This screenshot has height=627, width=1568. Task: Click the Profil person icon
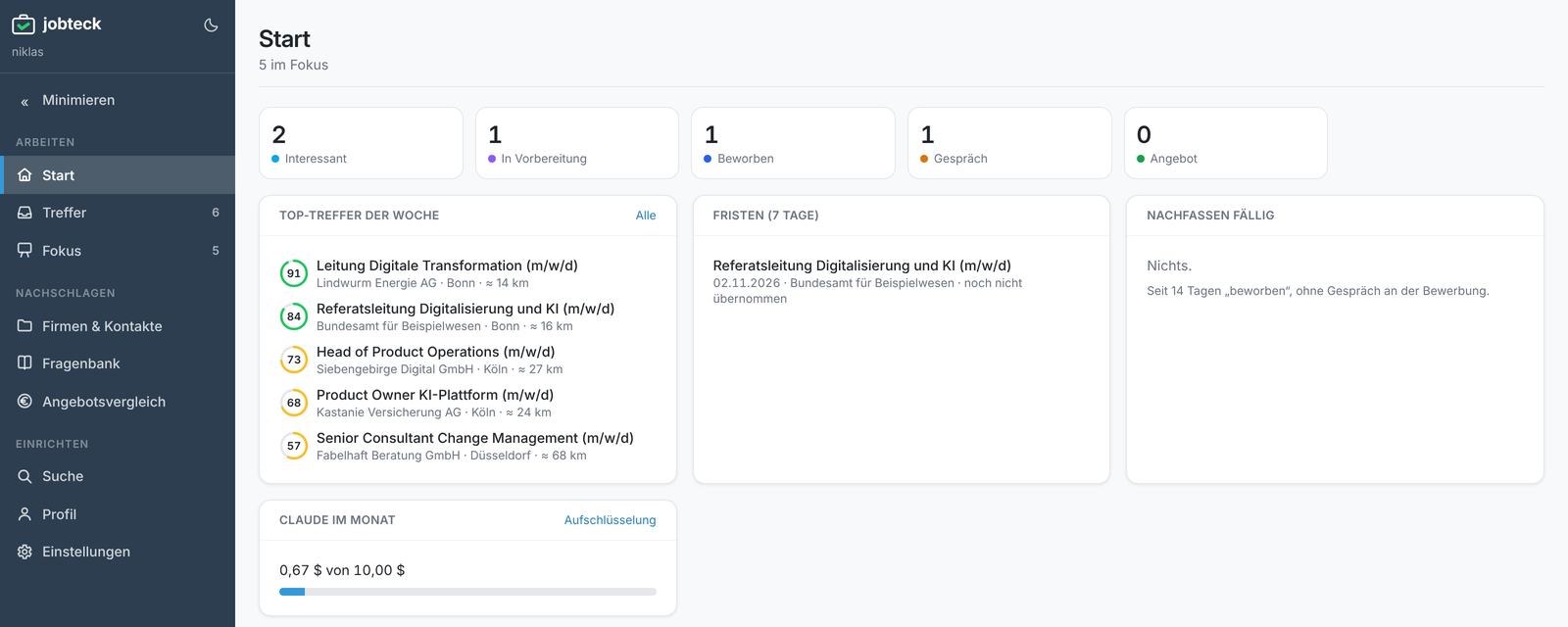coord(24,514)
